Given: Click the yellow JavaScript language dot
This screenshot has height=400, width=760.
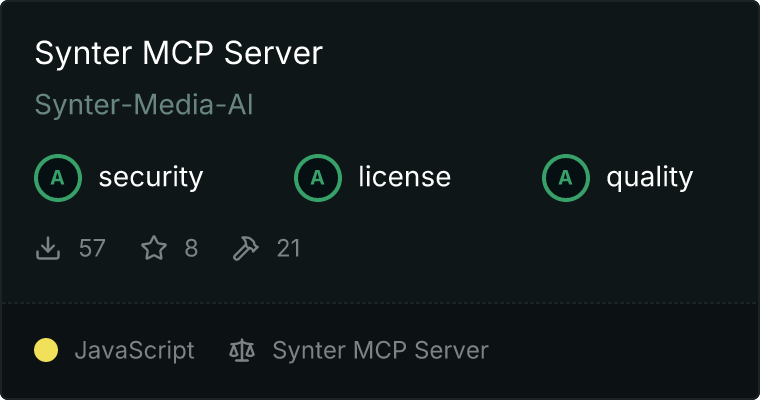Looking at the screenshot, I should (x=46, y=350).
